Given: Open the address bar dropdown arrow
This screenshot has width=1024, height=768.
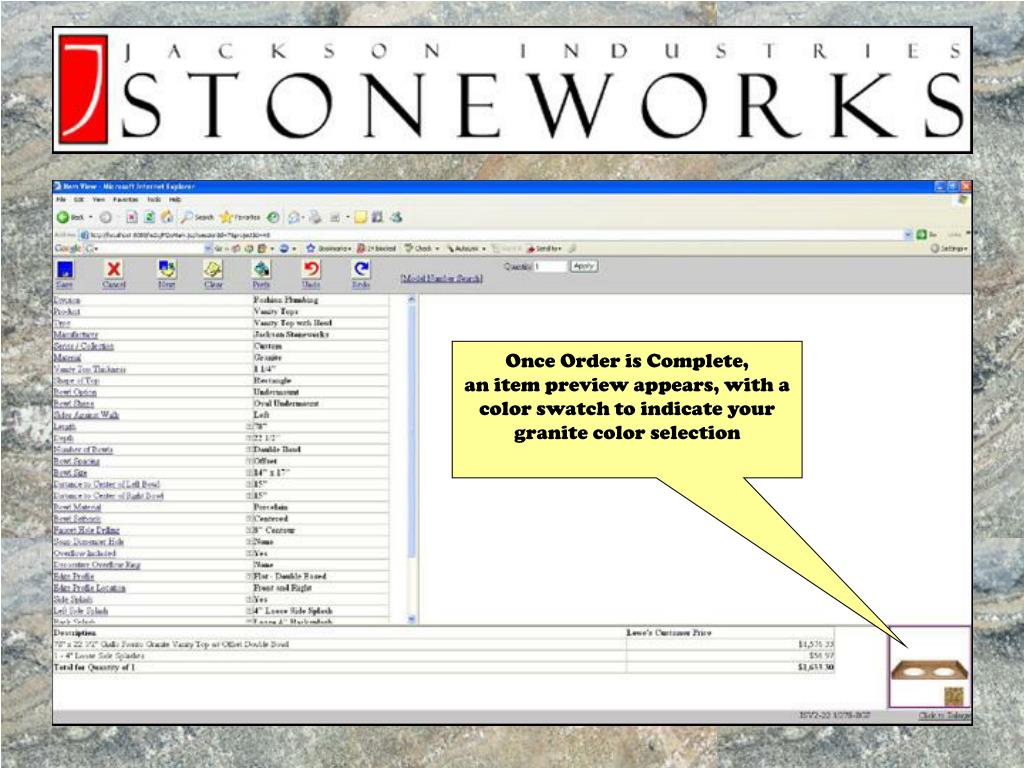Looking at the screenshot, I should [907, 234].
